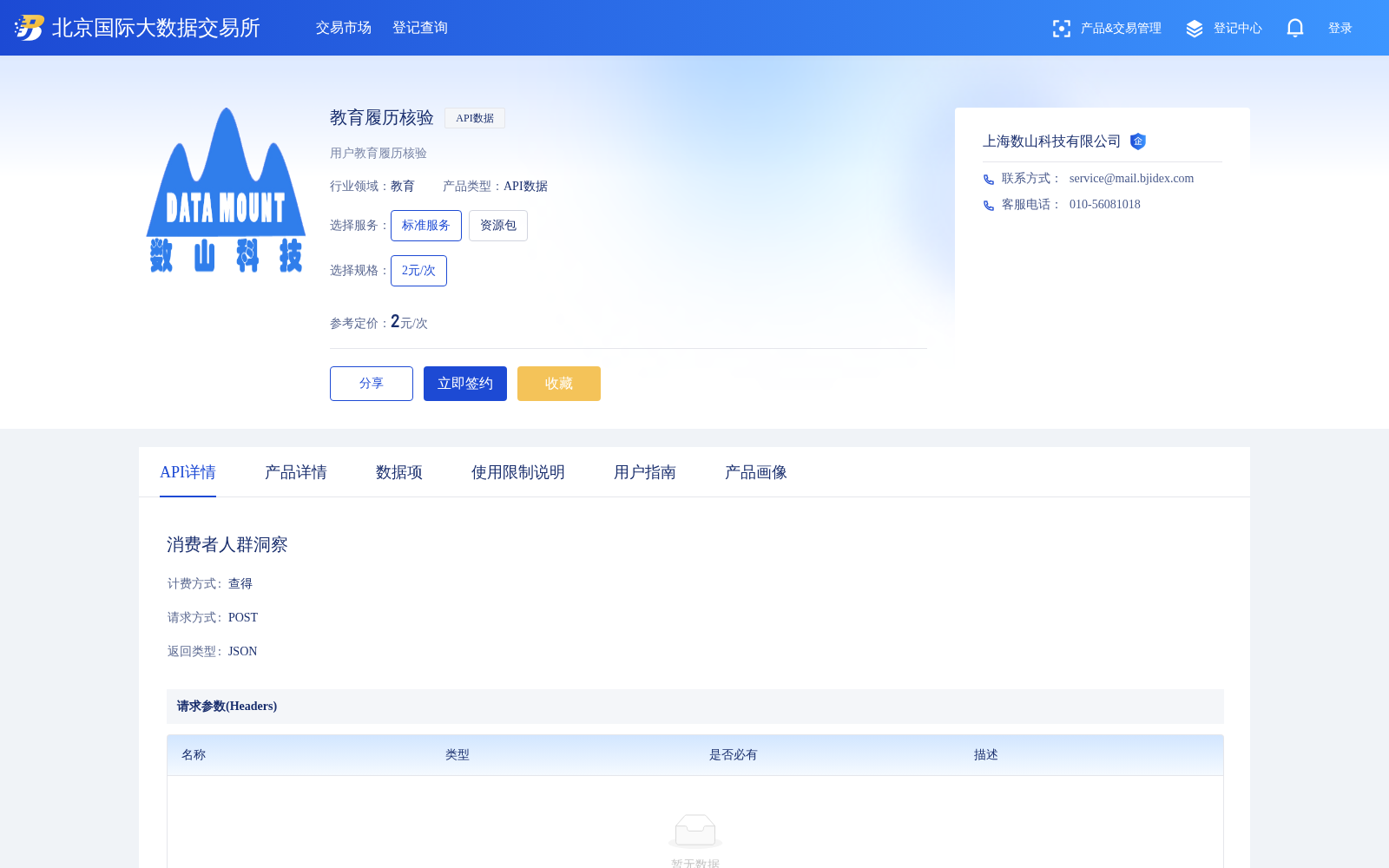Click phone number 010-56081018
Viewport: 1389px width, 868px height.
point(1105,205)
